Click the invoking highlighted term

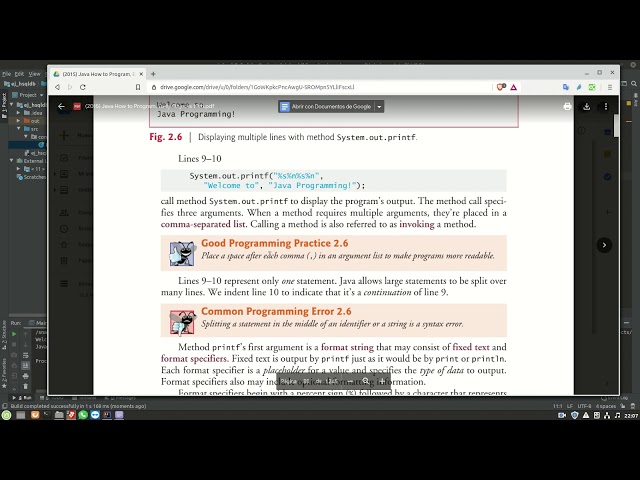417,224
